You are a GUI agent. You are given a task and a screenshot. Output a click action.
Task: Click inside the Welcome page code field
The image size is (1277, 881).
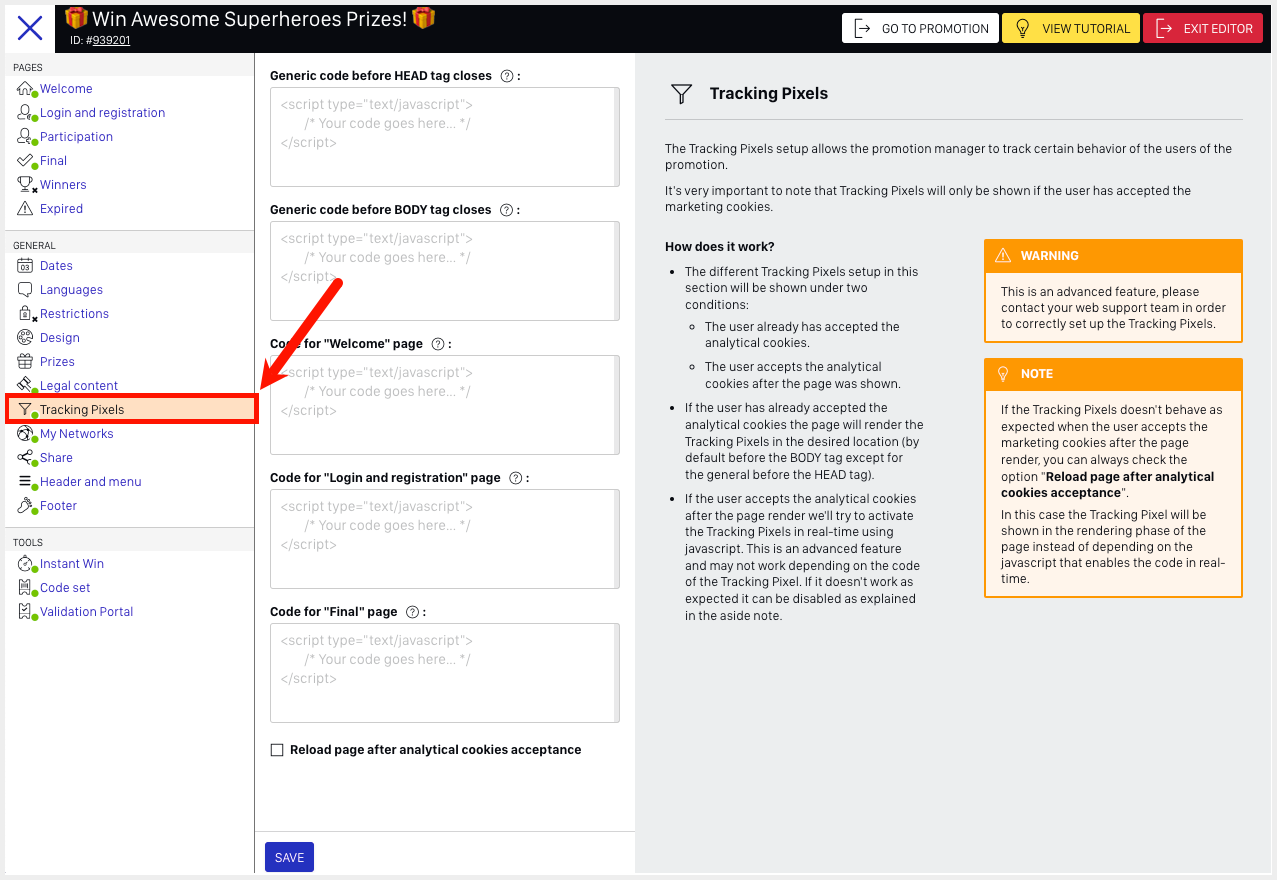(x=444, y=405)
